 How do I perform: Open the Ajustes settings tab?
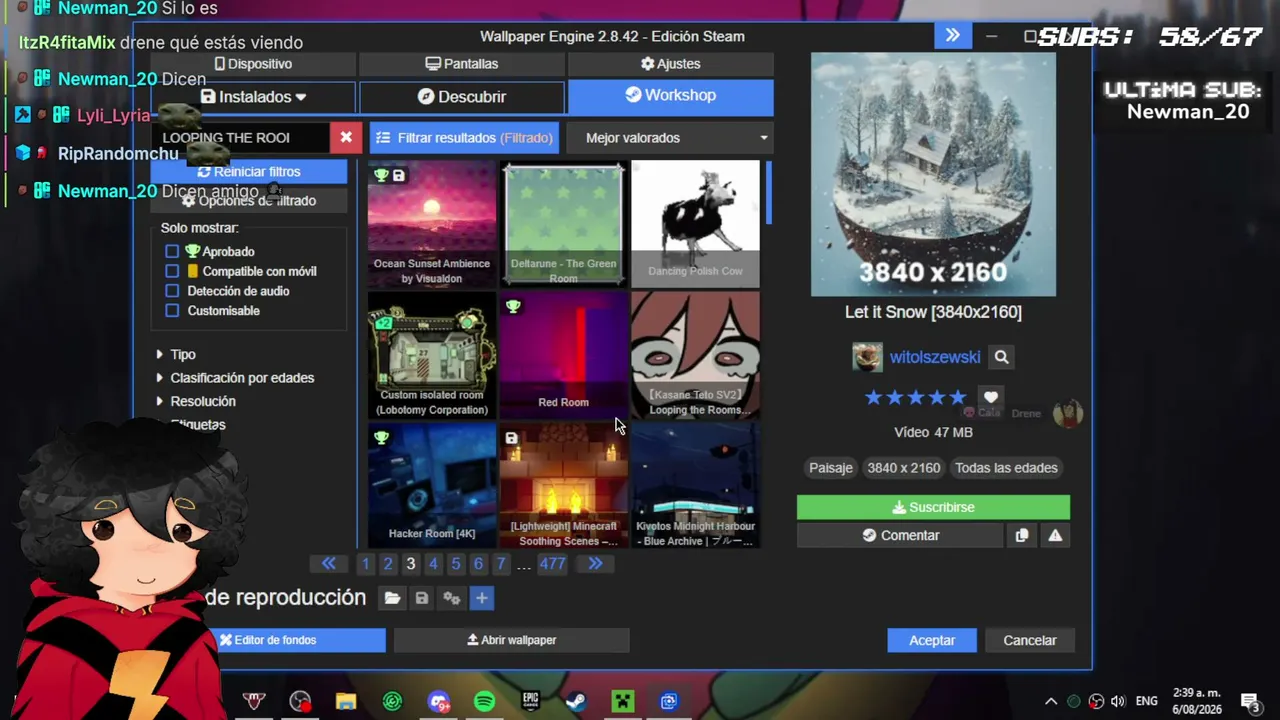pos(671,64)
